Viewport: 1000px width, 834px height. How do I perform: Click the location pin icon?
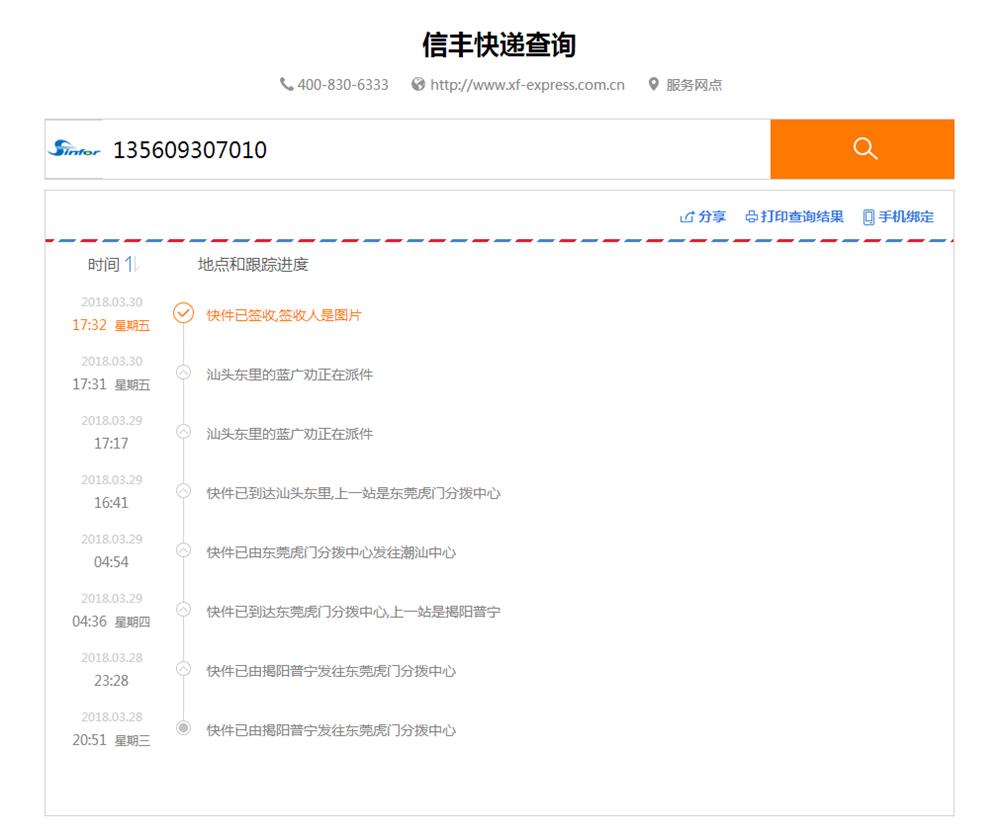coord(654,84)
